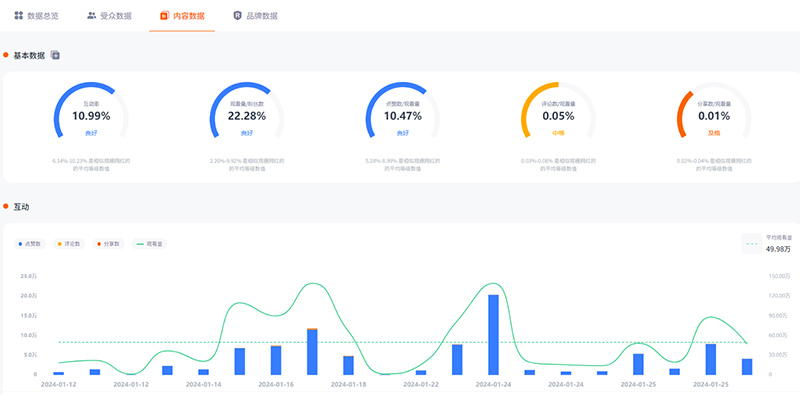
Task: Toggle the 评论数 legend series
Action: [x=69, y=244]
